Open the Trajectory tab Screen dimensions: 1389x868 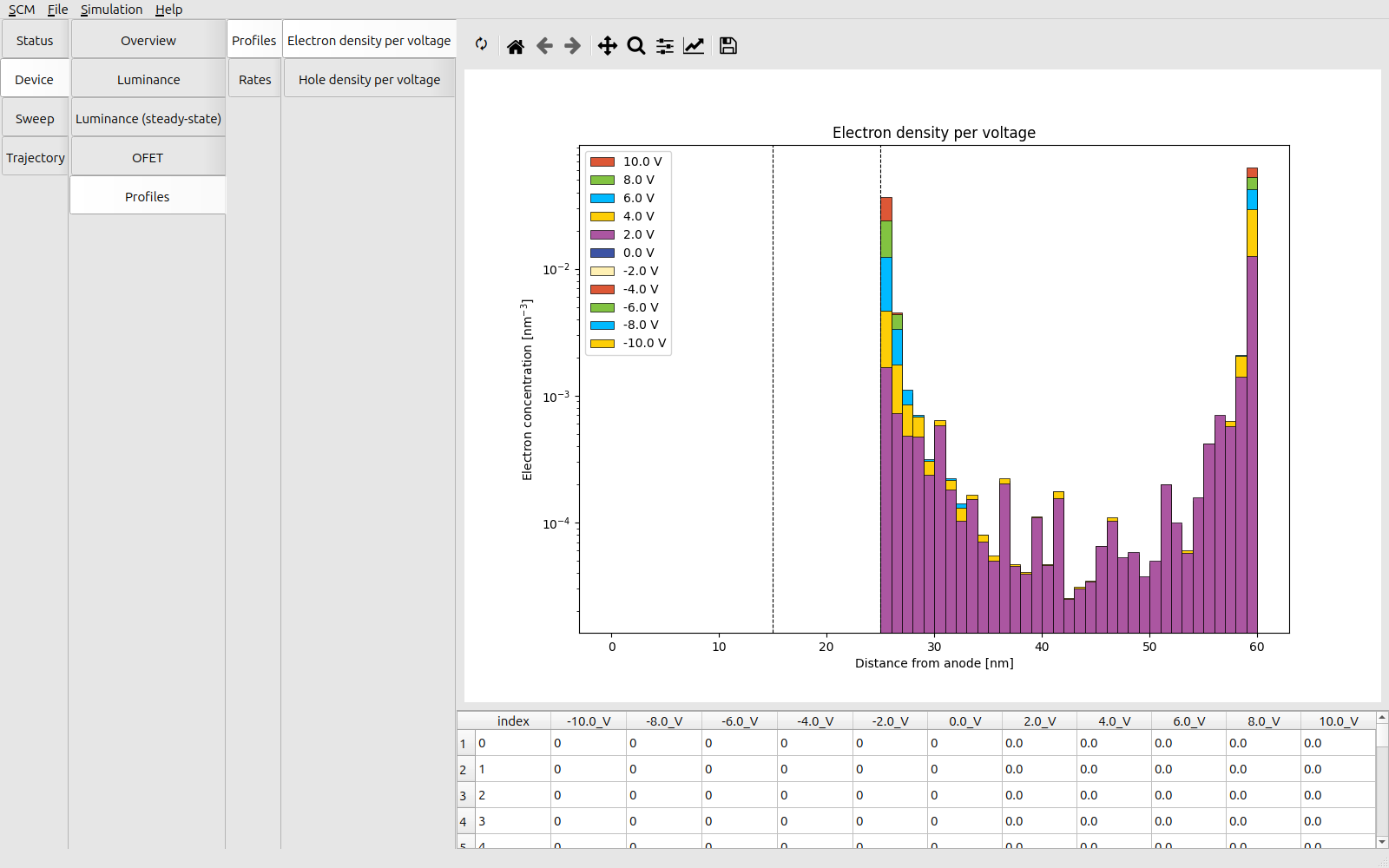36,158
